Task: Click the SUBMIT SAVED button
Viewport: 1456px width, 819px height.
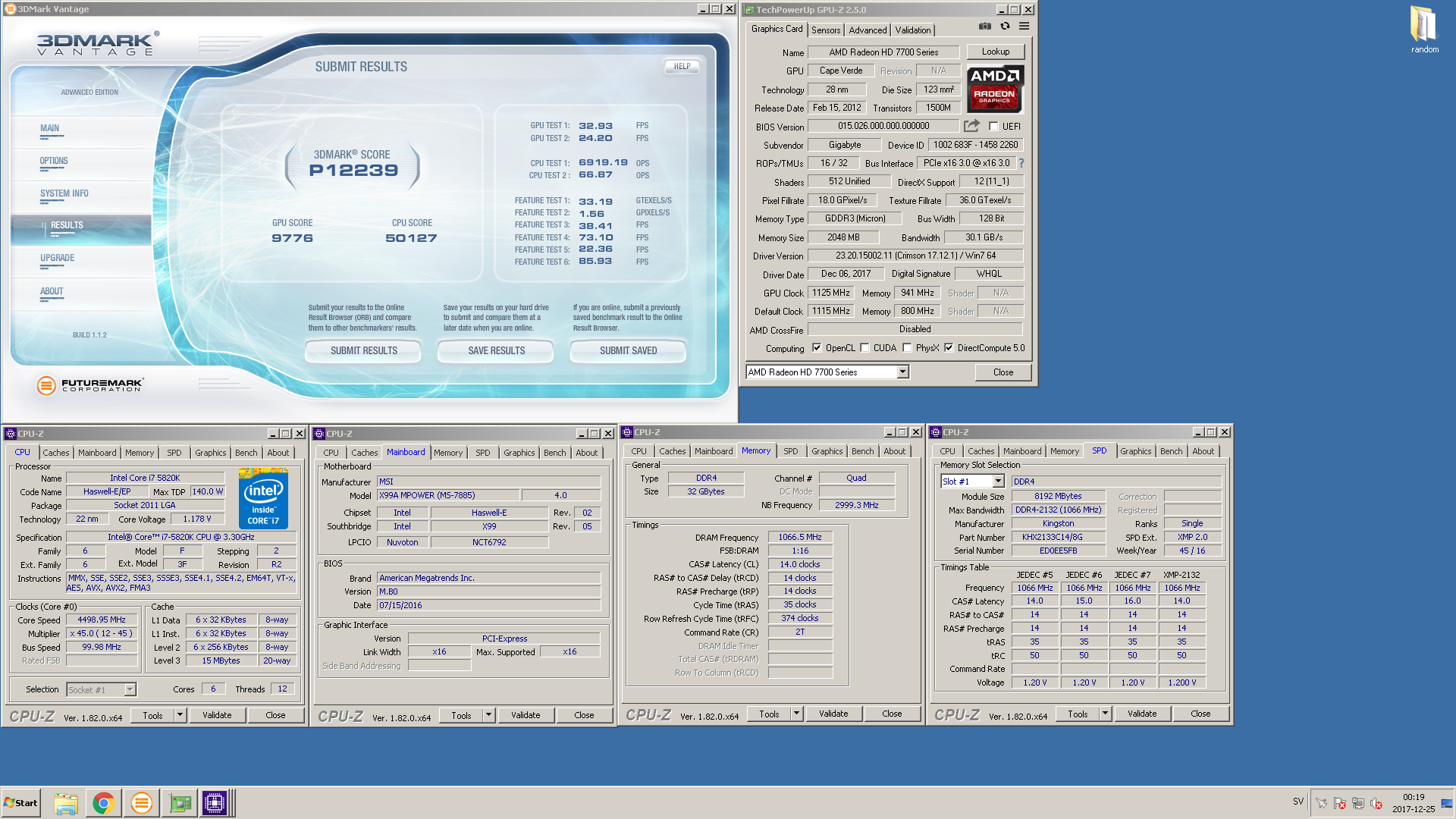Action: (629, 351)
